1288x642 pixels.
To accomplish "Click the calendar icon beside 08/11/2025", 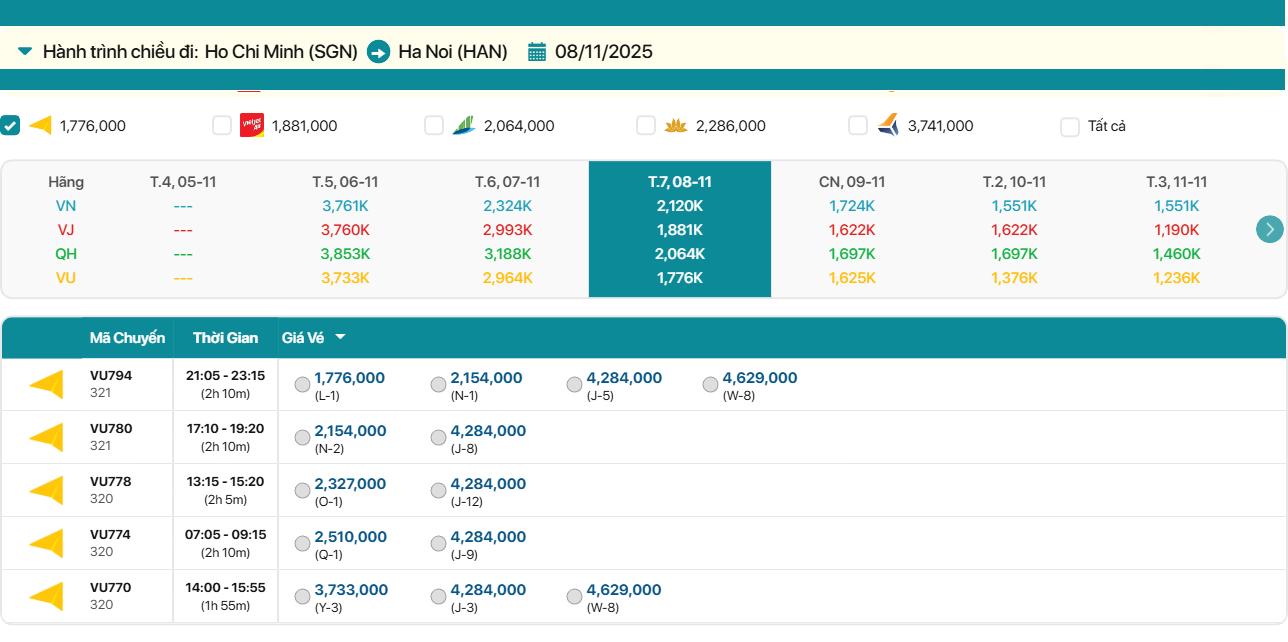I will tap(537, 52).
